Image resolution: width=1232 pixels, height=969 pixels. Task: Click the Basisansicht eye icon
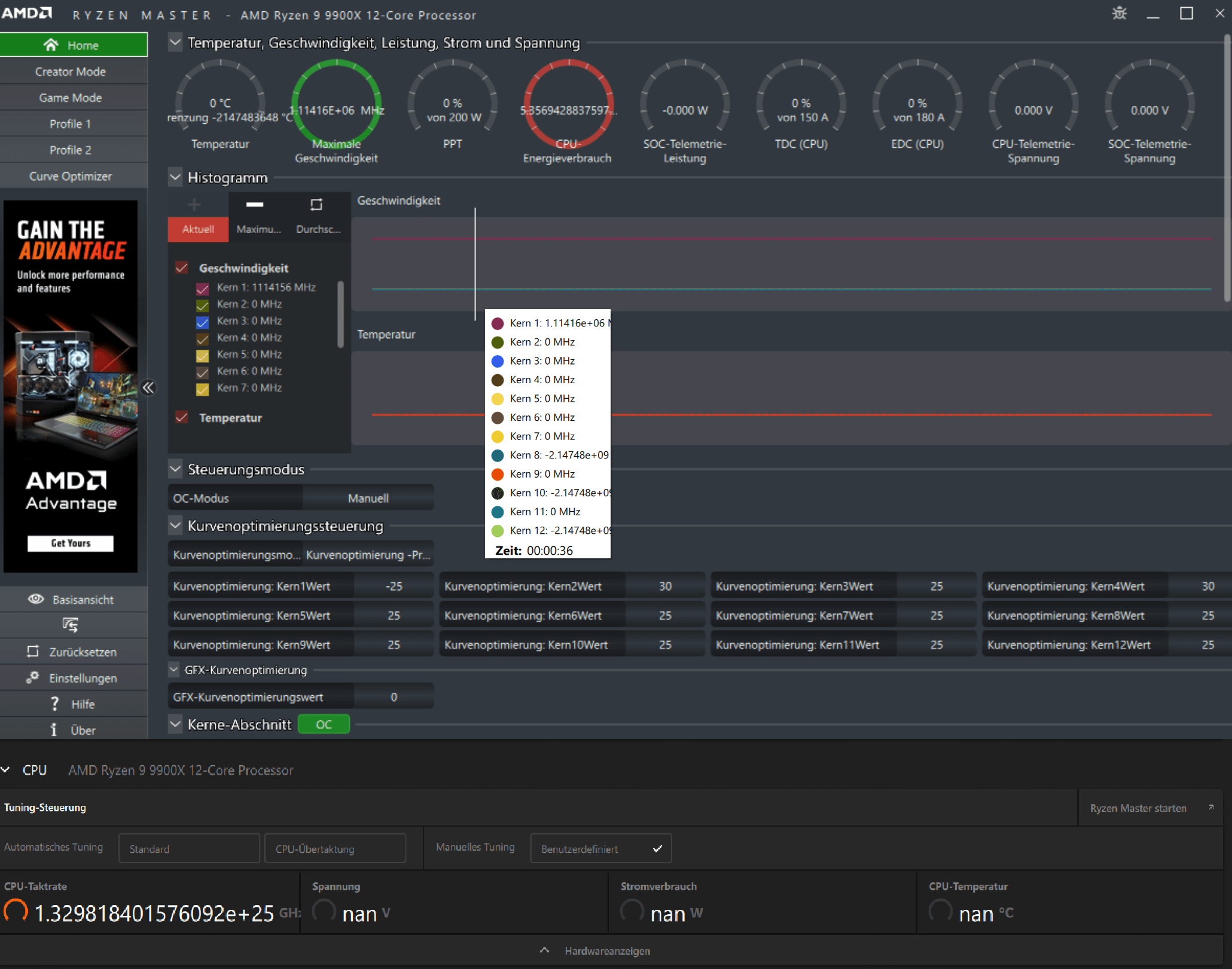[36, 599]
